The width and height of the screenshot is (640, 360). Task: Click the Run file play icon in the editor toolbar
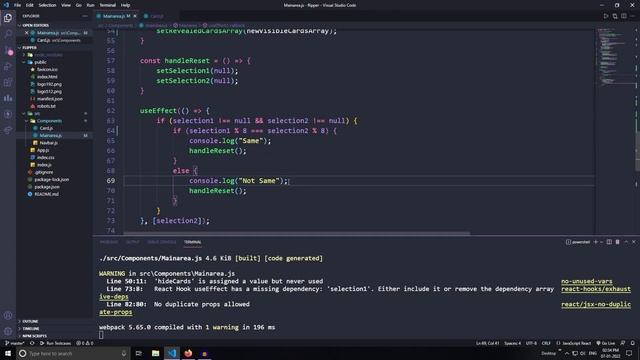tap(606, 16)
